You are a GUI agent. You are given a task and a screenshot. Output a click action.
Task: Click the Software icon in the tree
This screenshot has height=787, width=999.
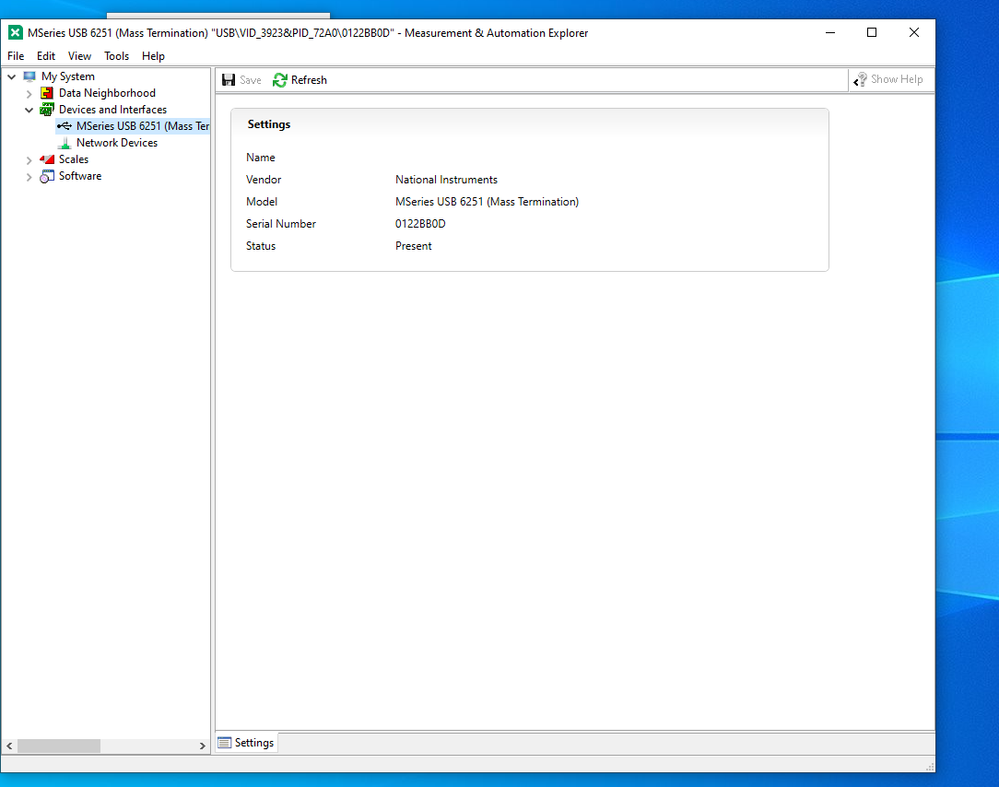tap(47, 177)
